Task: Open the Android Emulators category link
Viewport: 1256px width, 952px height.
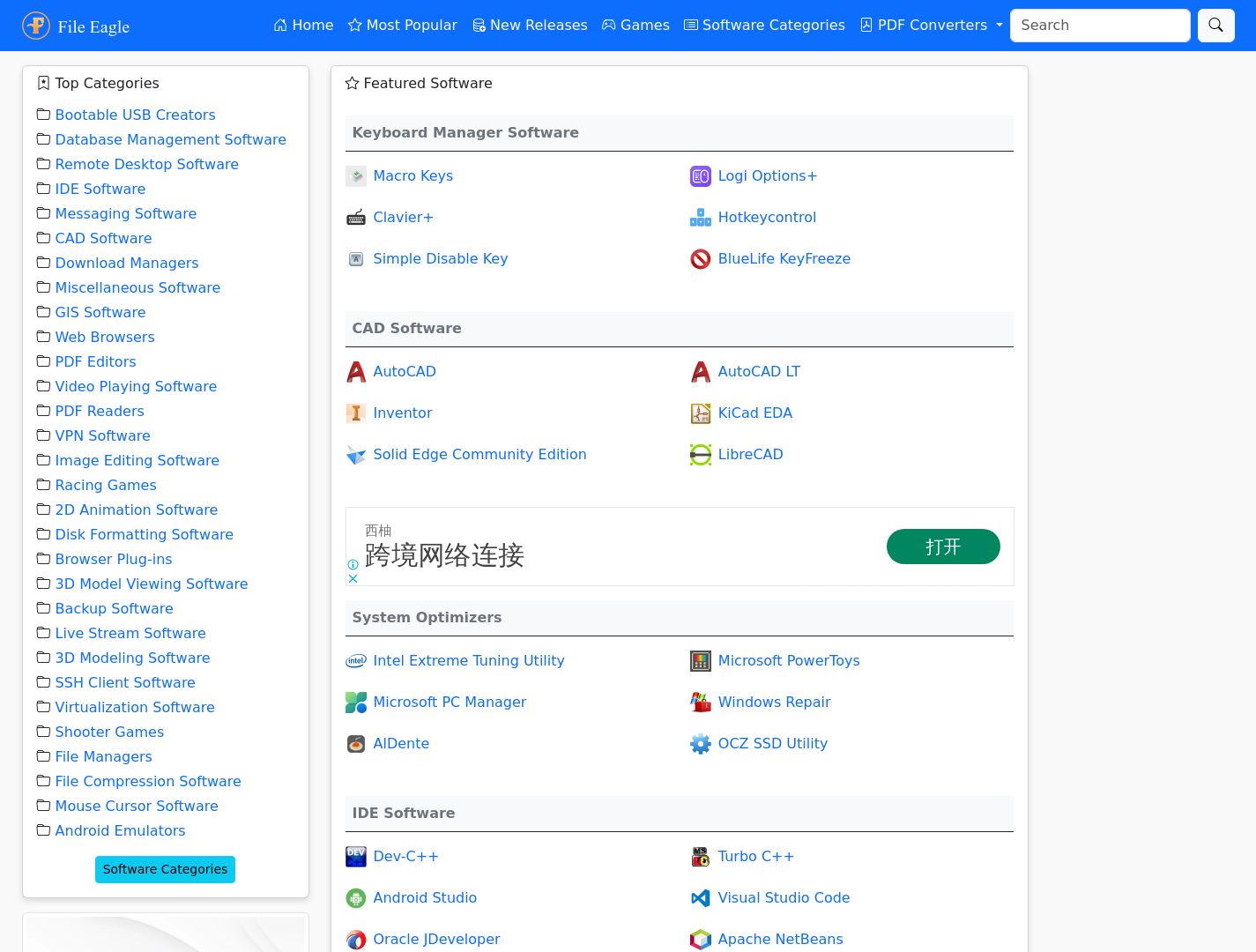Action: pos(120,830)
